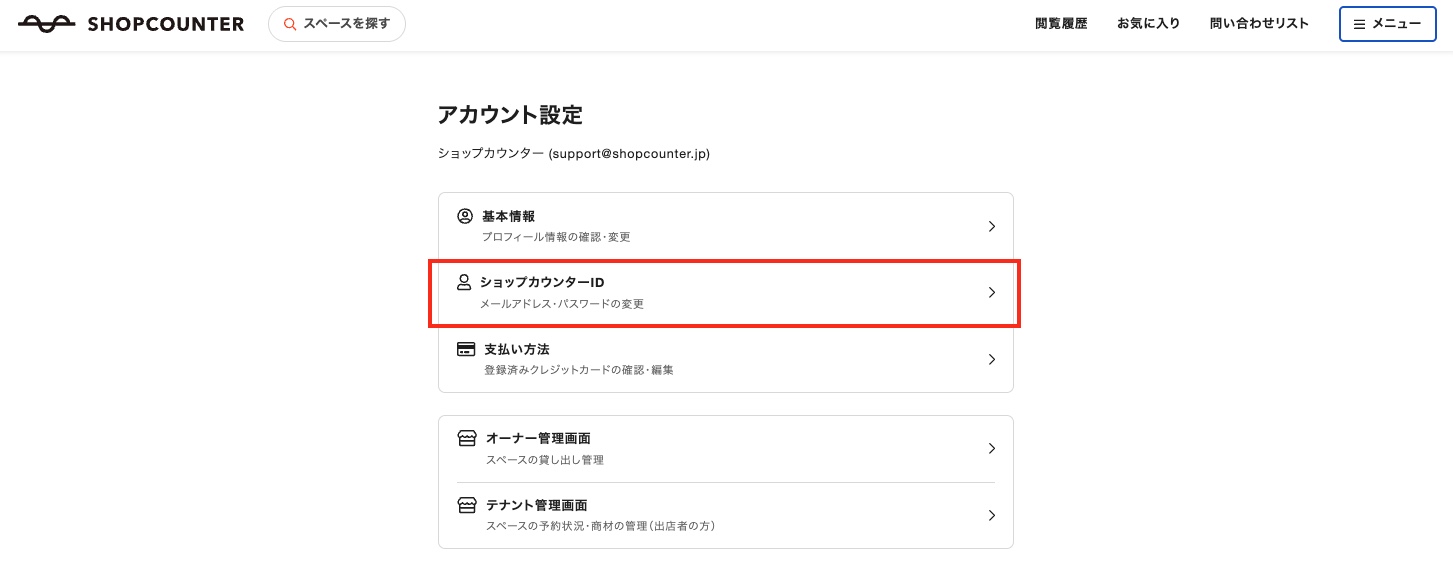The image size is (1453, 565).
Task: Go to テナント管理画面 using its chevron
Action: click(x=991, y=515)
